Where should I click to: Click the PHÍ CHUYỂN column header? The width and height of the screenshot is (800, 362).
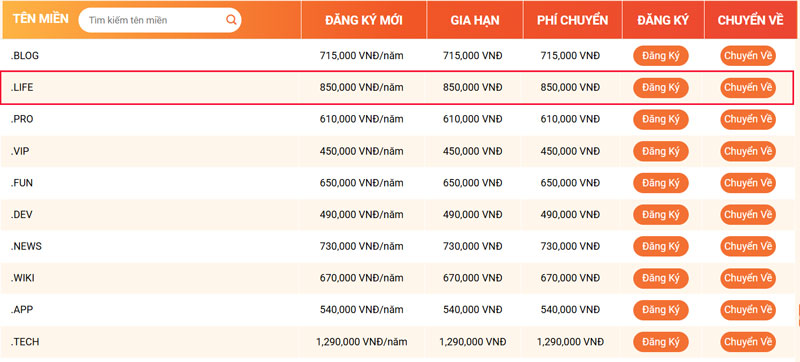[x=572, y=20]
